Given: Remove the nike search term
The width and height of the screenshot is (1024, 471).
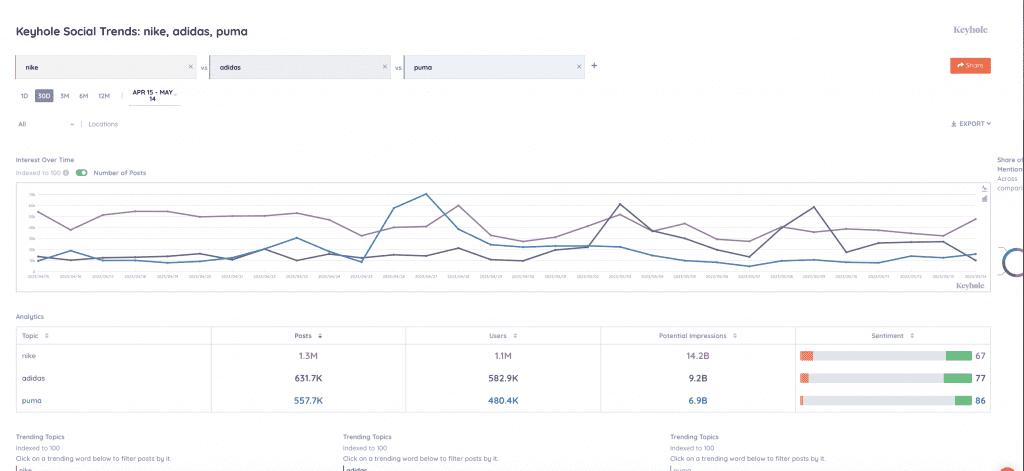Looking at the screenshot, I should [191, 67].
